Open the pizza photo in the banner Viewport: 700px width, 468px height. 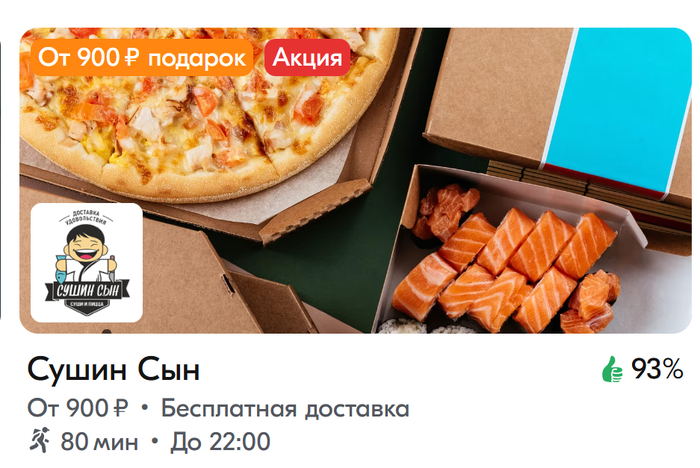coord(201,112)
